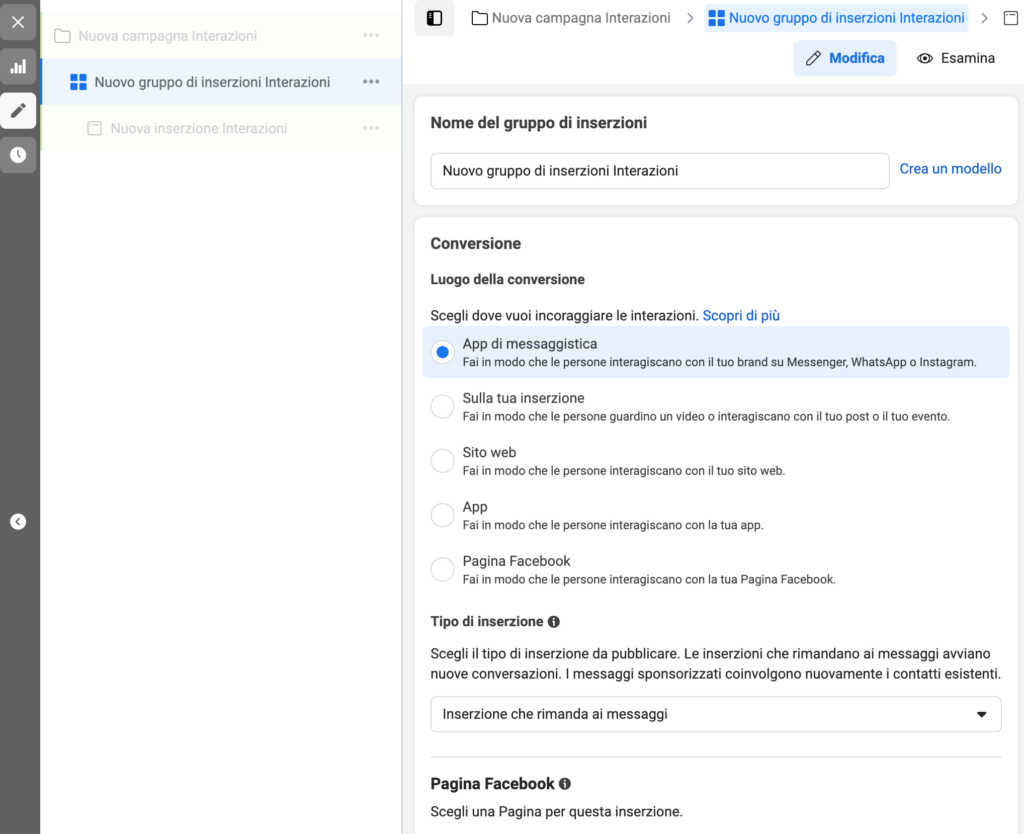This screenshot has height=834, width=1024.
Task: Select the Sito web radio option
Action: 442,461
